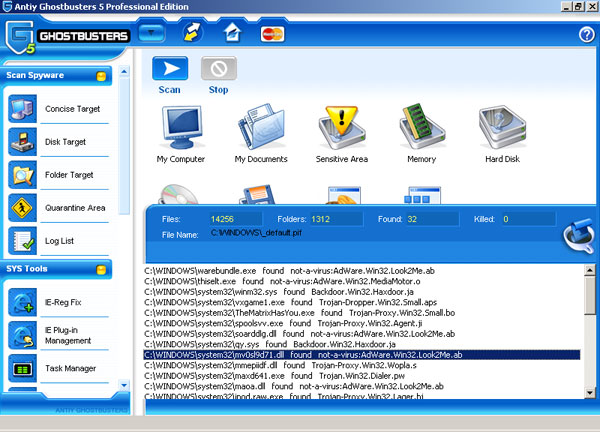Select the CD disc scan target icon
Viewport: 600px width, 432px height.
[179, 194]
